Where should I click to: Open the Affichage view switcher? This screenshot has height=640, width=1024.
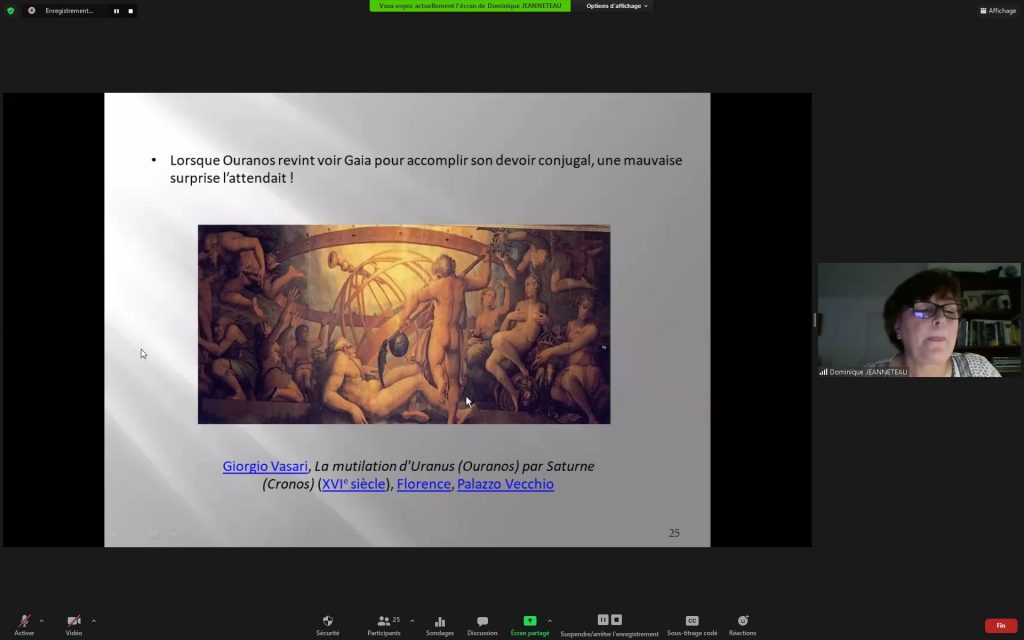(998, 10)
